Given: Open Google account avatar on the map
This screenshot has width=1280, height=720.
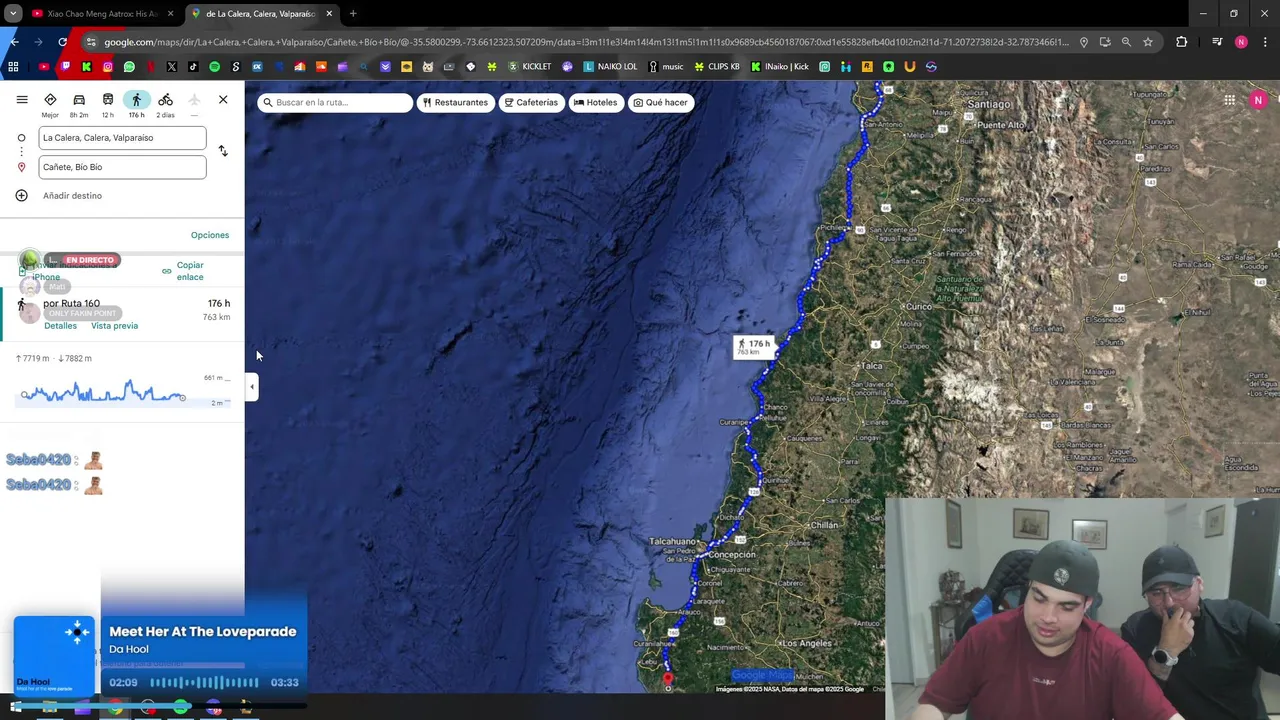Looking at the screenshot, I should click(x=1258, y=100).
